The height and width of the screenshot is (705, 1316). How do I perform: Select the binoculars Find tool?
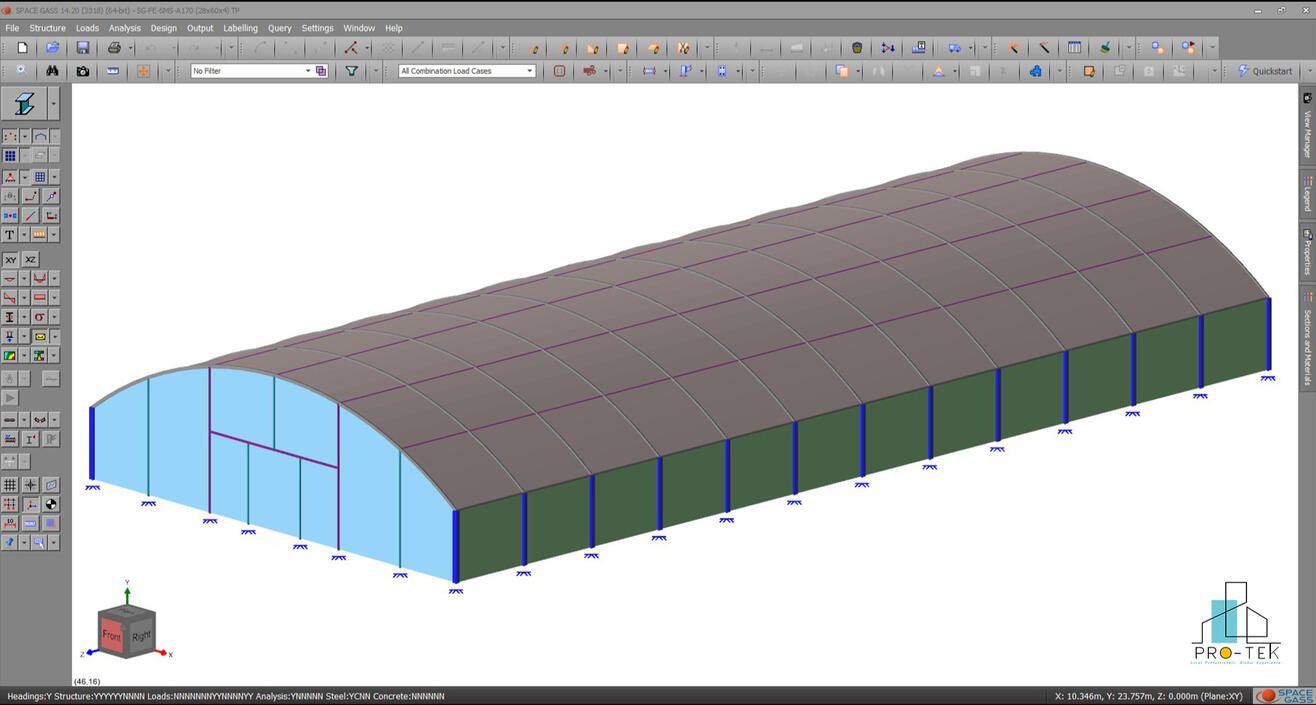click(52, 71)
